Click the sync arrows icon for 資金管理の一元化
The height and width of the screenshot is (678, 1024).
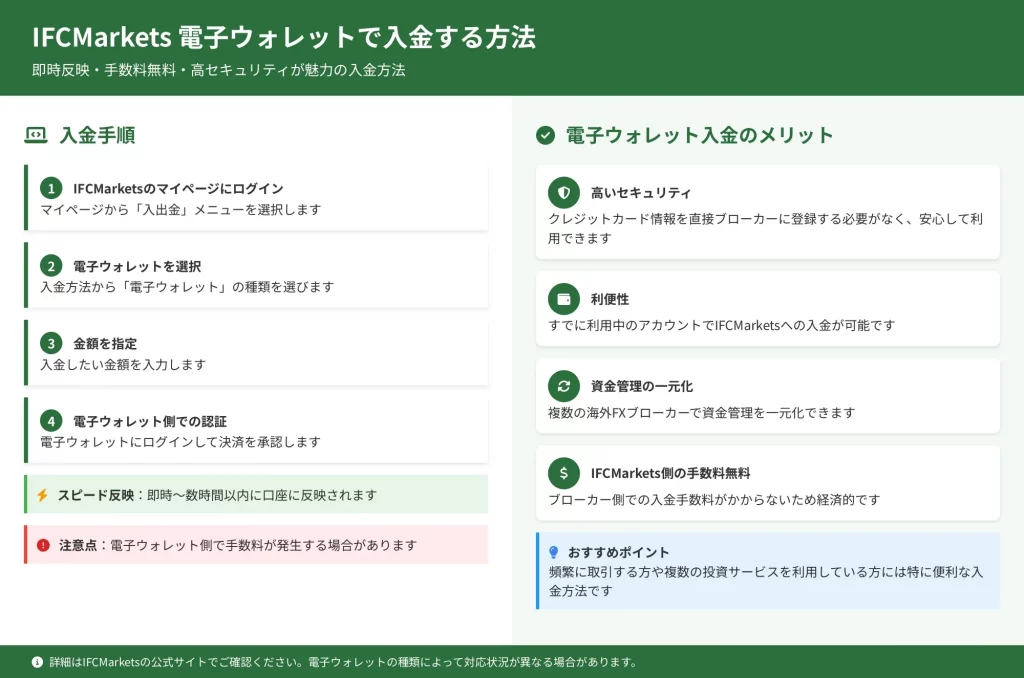[x=564, y=386]
